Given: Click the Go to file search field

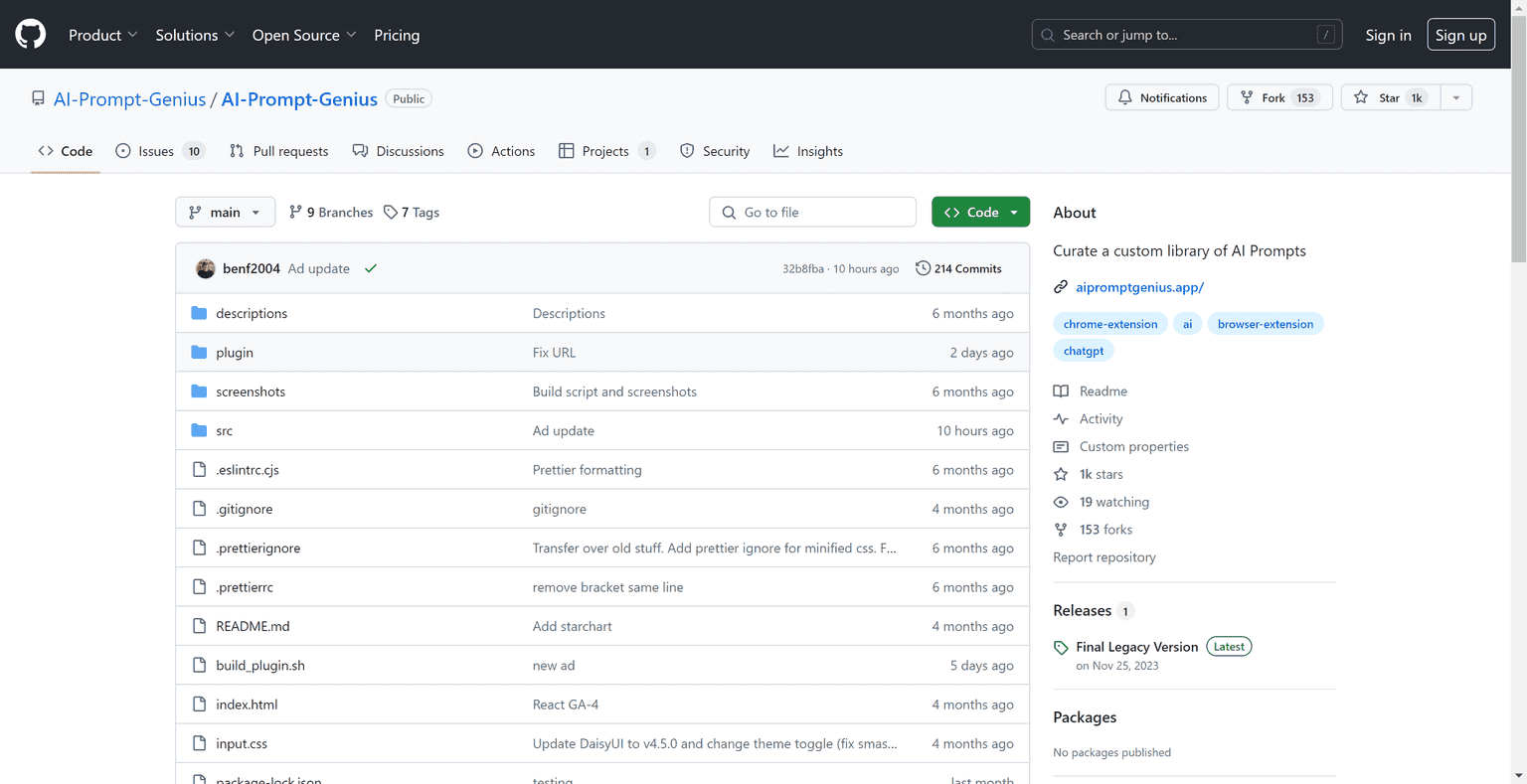Looking at the screenshot, I should pyautogui.click(x=812, y=212).
